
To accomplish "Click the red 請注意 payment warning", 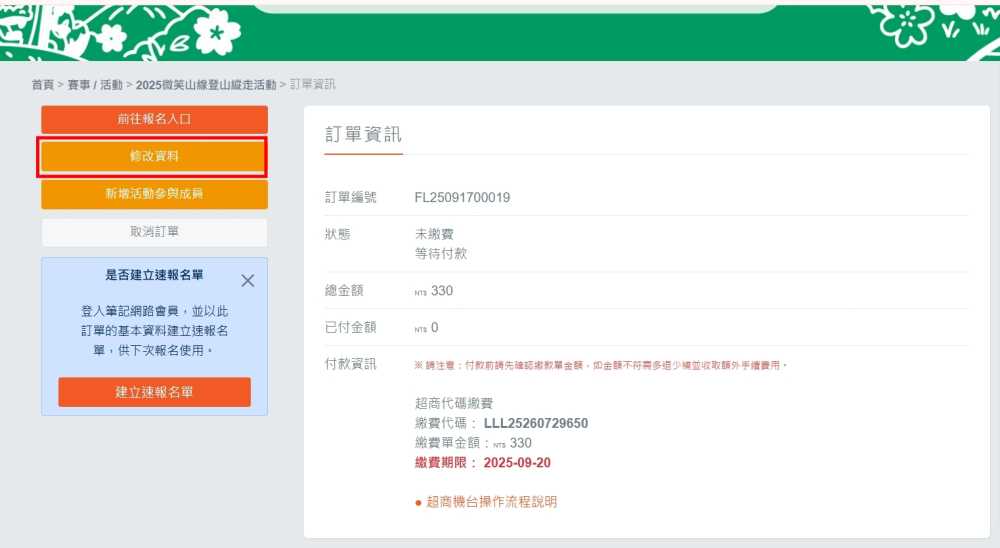I will click(601, 366).
